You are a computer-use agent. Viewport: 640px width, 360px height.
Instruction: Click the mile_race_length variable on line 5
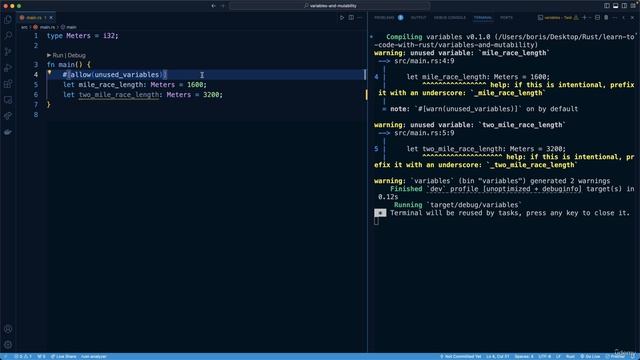[x=111, y=85]
